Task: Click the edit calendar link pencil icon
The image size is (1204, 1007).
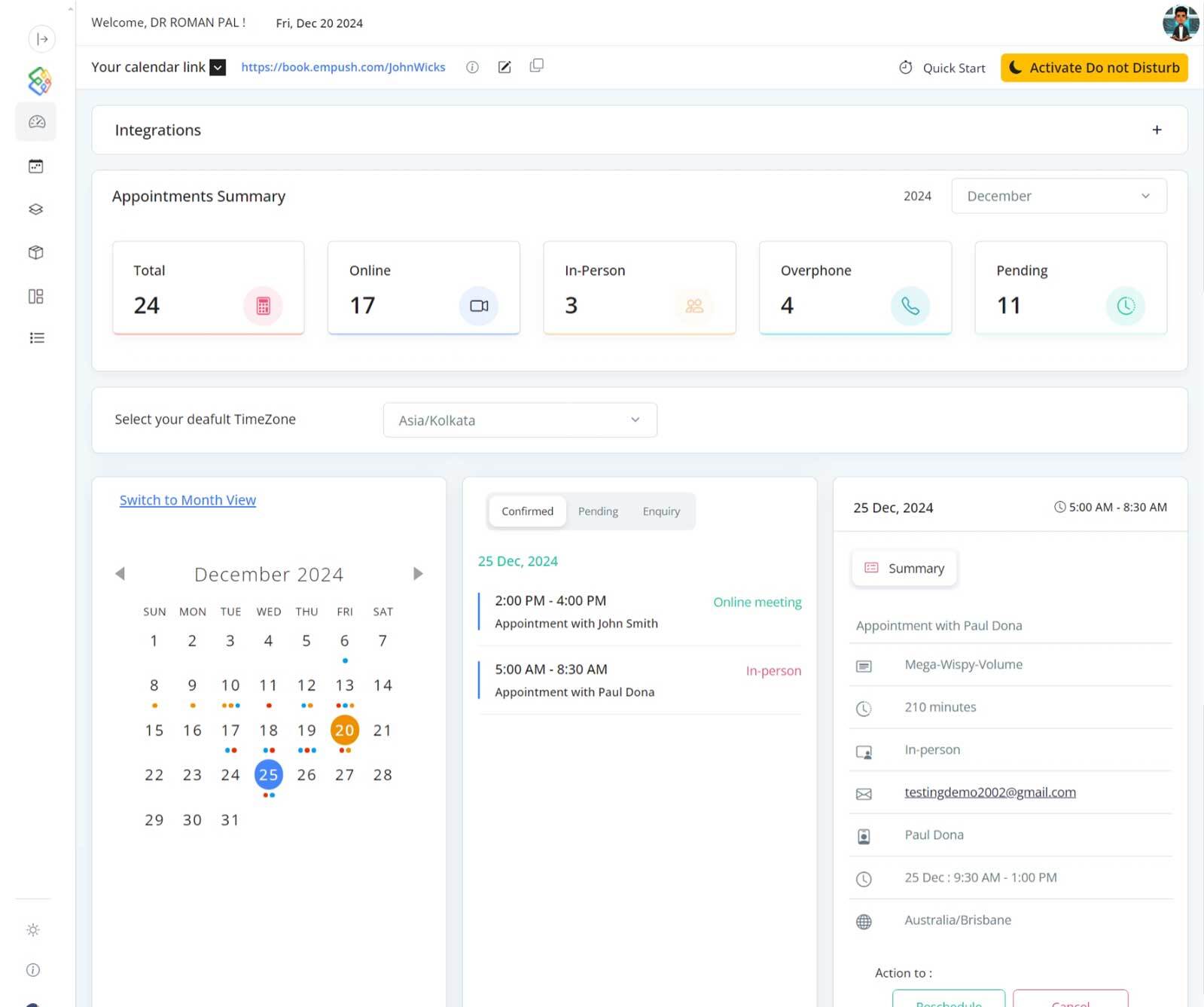Action: click(x=504, y=67)
